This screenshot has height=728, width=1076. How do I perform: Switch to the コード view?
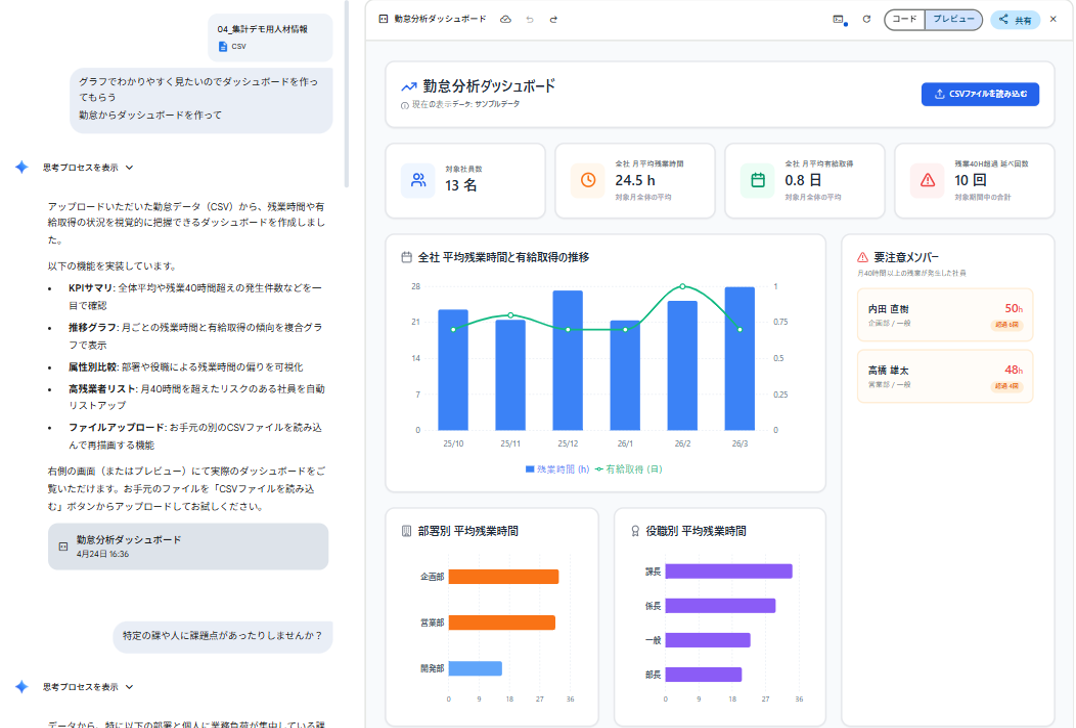[904, 19]
